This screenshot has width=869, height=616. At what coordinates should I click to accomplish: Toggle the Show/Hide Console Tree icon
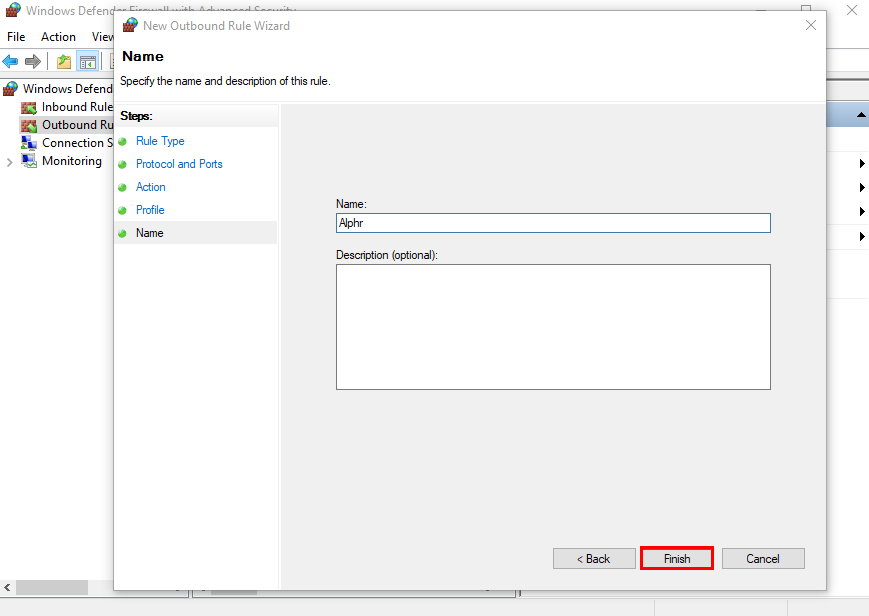pos(88,61)
